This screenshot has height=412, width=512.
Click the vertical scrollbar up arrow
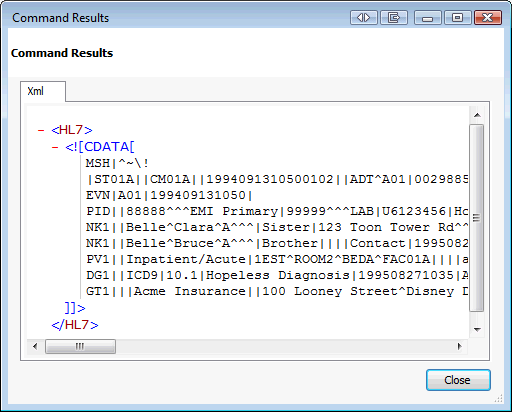point(477,115)
